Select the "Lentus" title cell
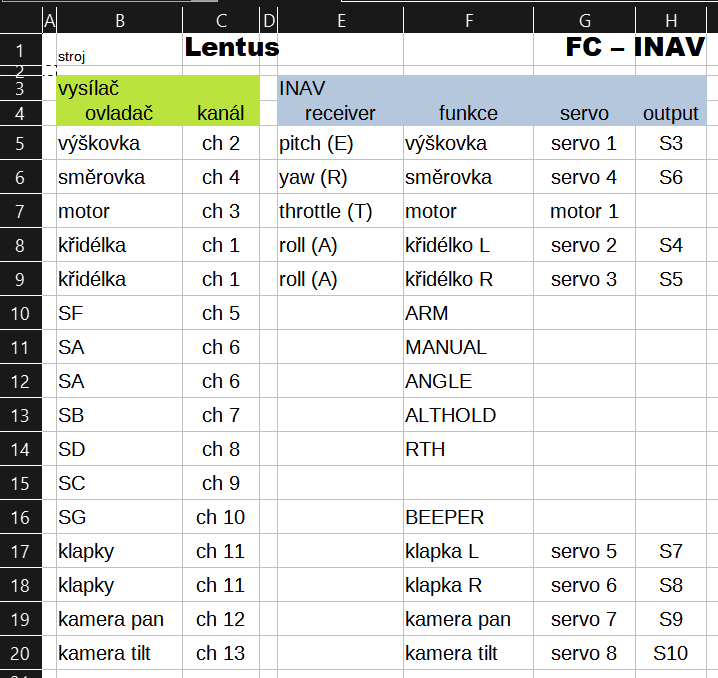Viewport: 718px width, 678px height. [x=232, y=47]
